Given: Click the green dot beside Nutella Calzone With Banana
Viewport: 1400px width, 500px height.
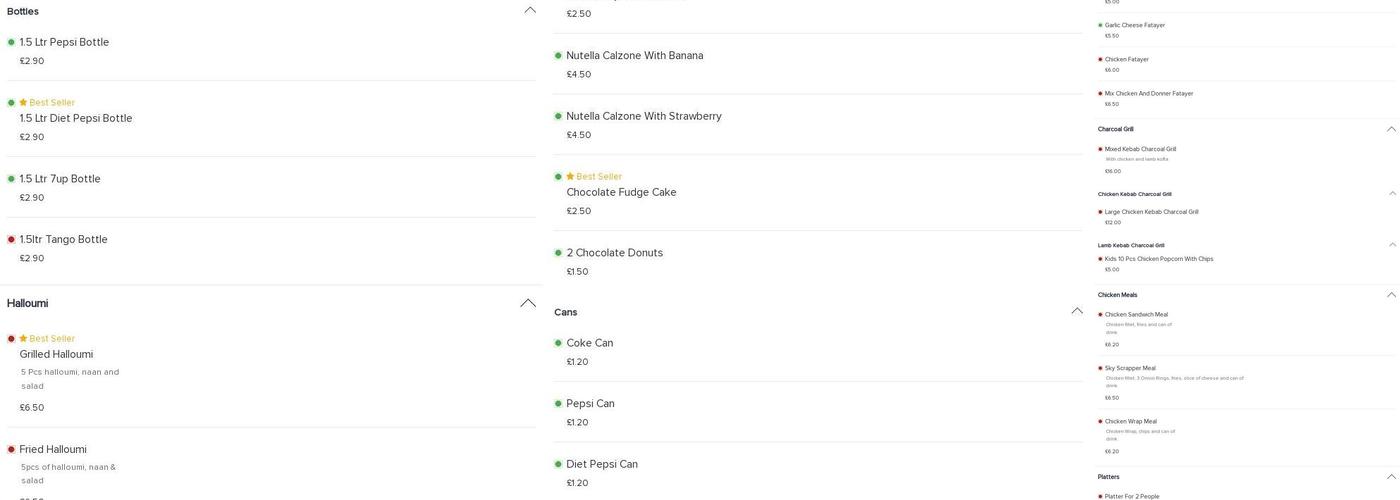Looking at the screenshot, I should (558, 56).
